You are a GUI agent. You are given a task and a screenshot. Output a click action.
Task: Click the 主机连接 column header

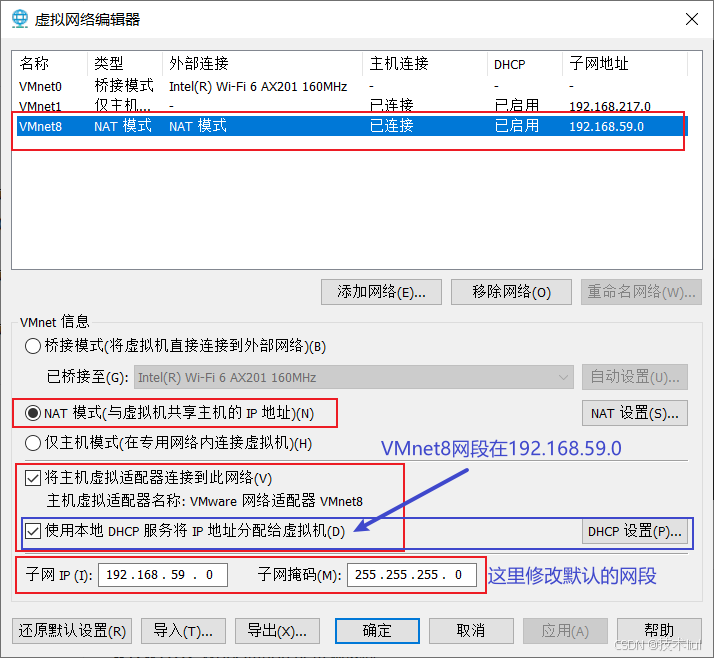425,63
